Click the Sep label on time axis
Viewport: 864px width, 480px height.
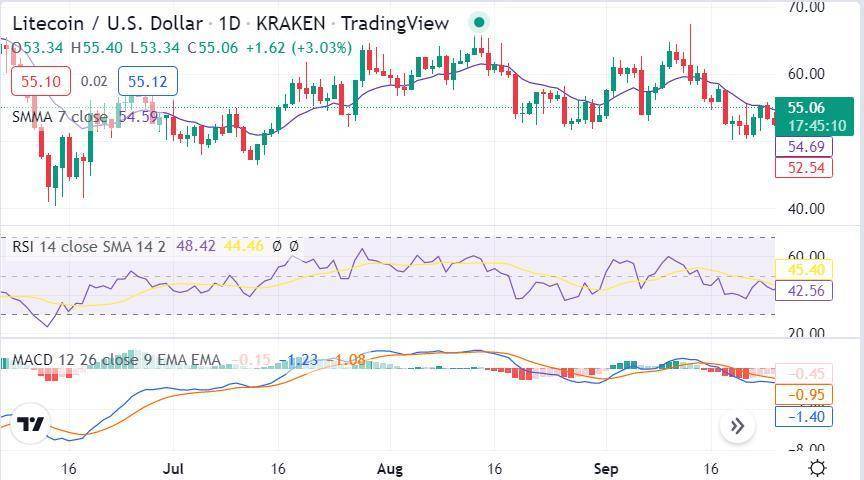point(606,469)
